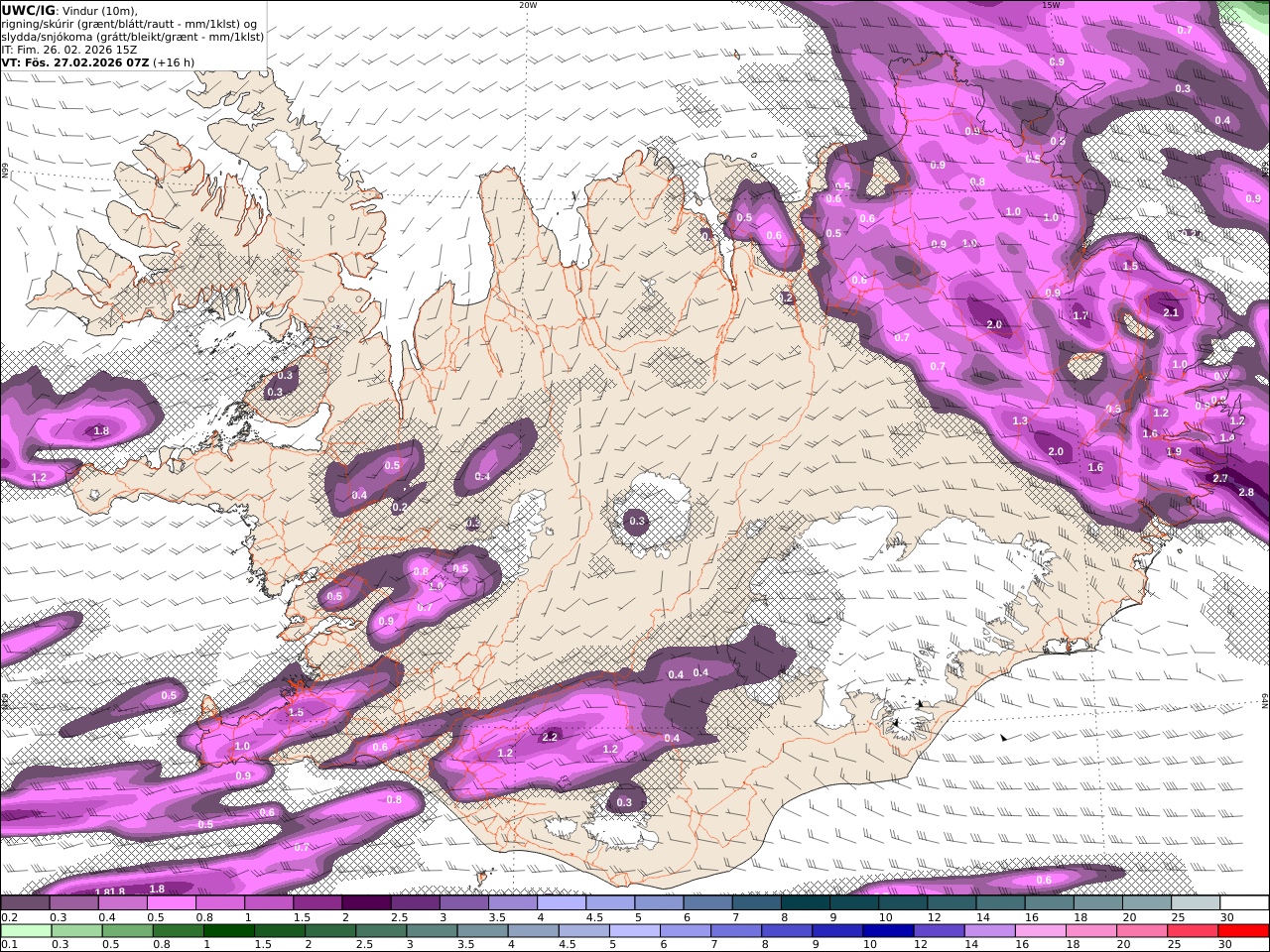Screen dimensions: 1270x952
Task: Click the 'VT: Fös. 27.02.2026 07Z' valid time
Action: [x=75, y=61]
